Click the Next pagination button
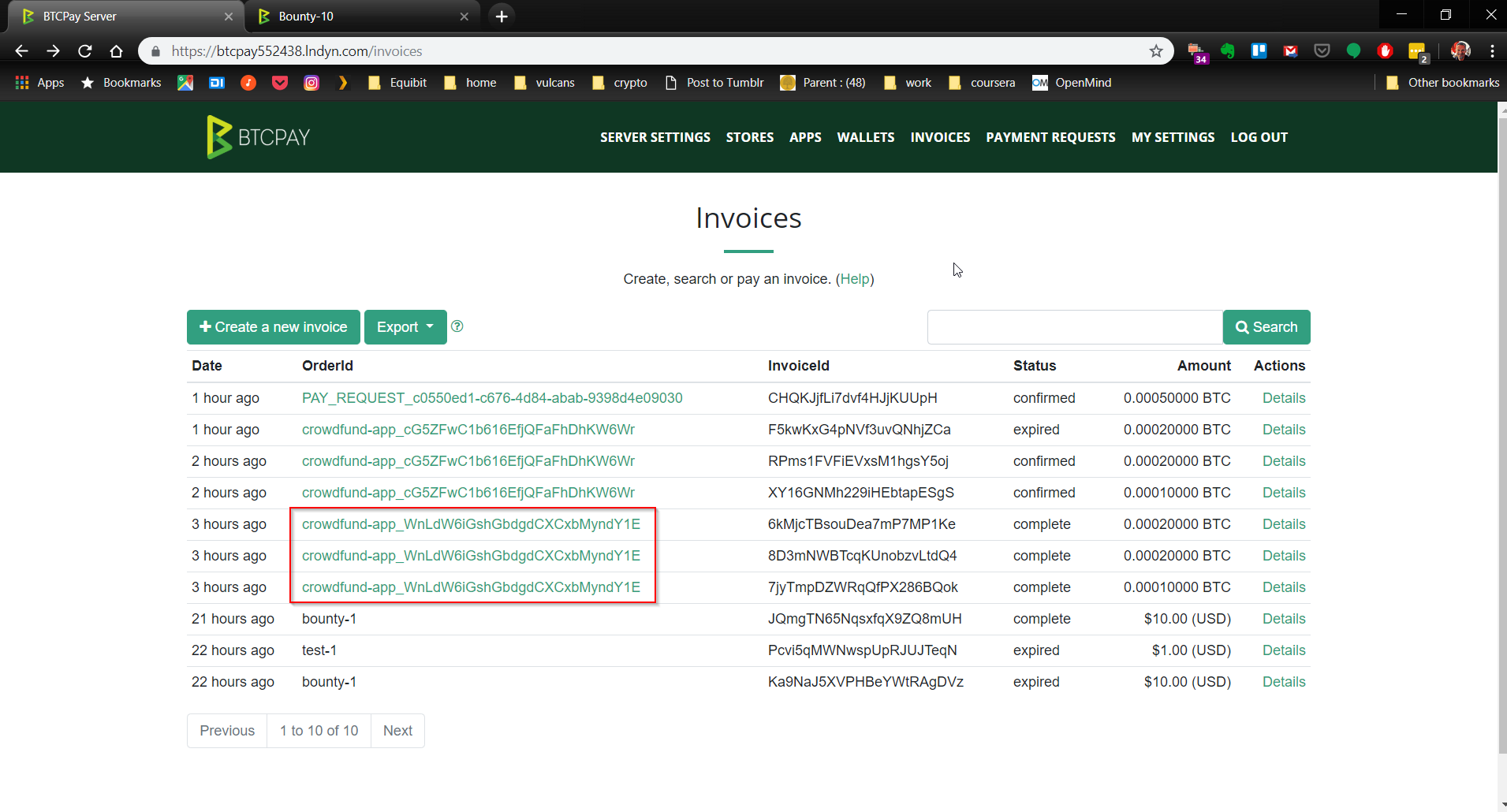The image size is (1507, 812). point(397,731)
